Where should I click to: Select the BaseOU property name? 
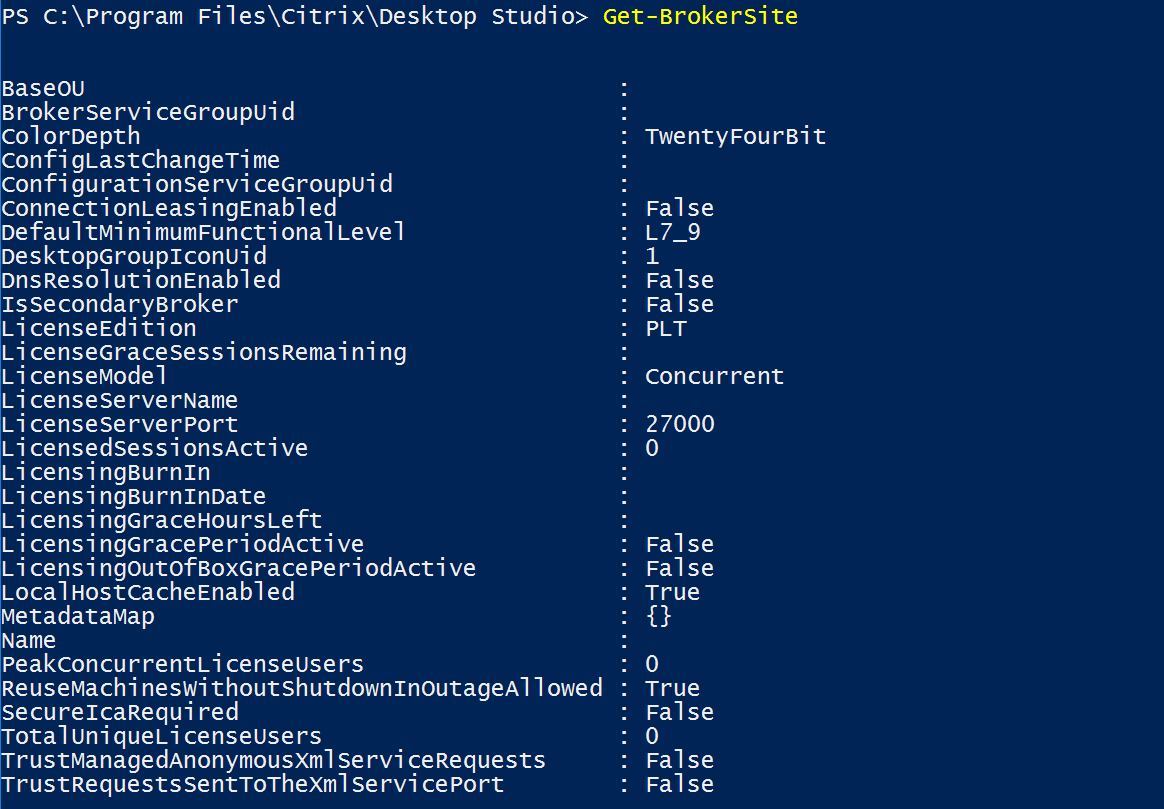[43, 89]
